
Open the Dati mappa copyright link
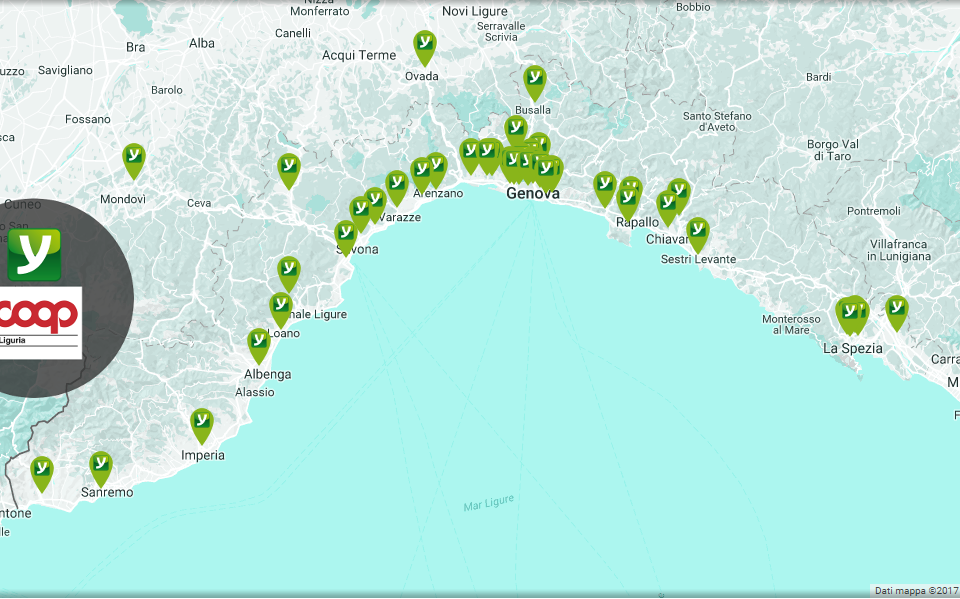(915, 590)
